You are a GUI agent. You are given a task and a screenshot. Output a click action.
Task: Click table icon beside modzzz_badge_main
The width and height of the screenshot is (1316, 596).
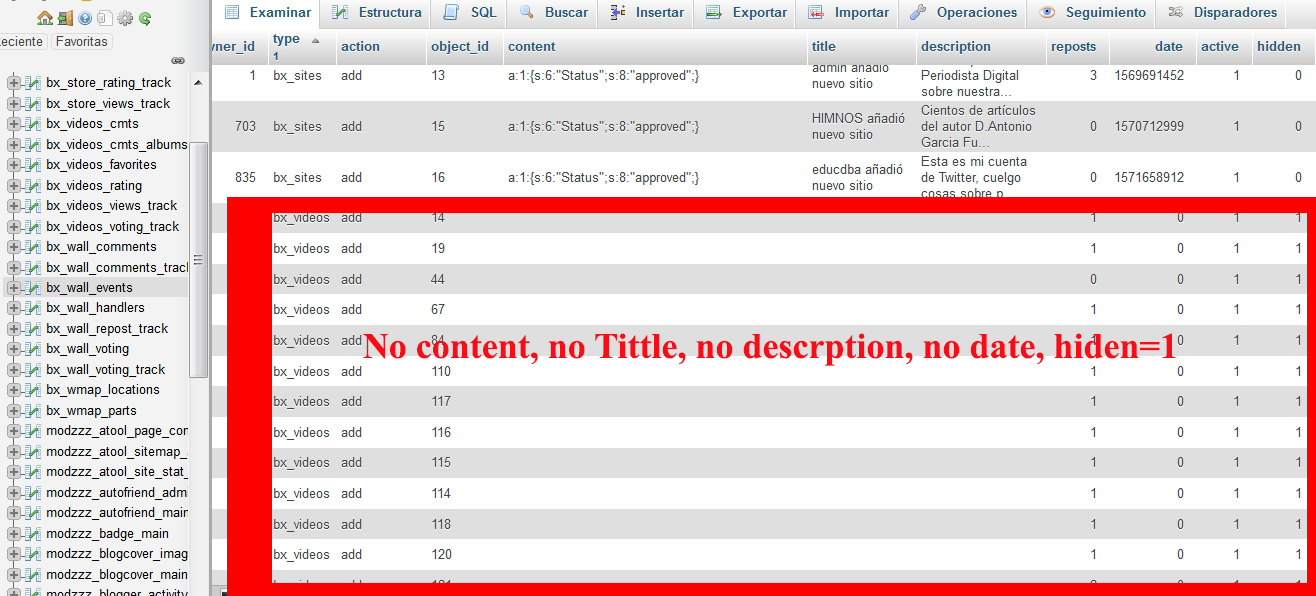[33, 534]
